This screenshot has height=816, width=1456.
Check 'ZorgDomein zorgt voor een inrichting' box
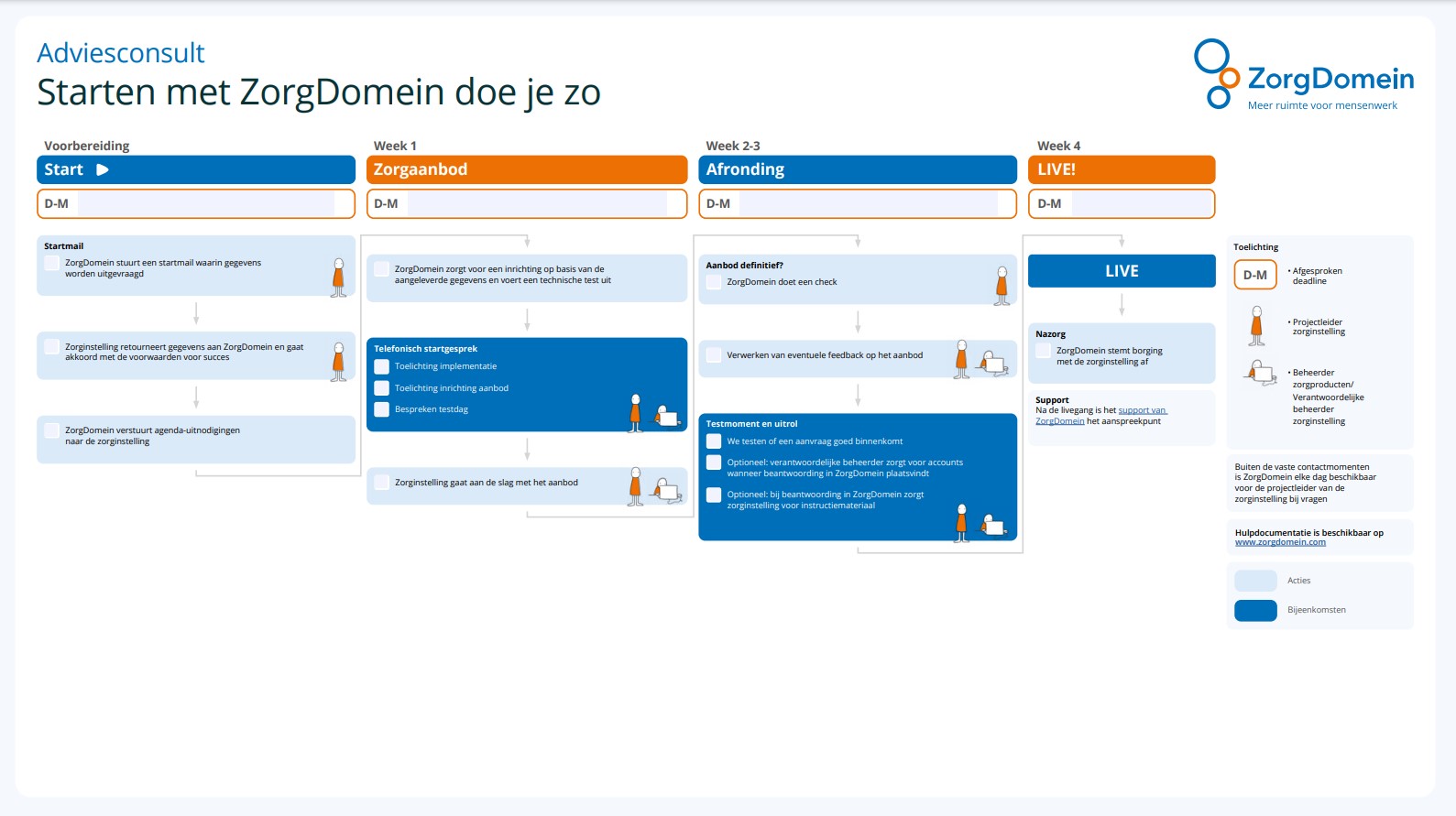pyautogui.click(x=382, y=269)
